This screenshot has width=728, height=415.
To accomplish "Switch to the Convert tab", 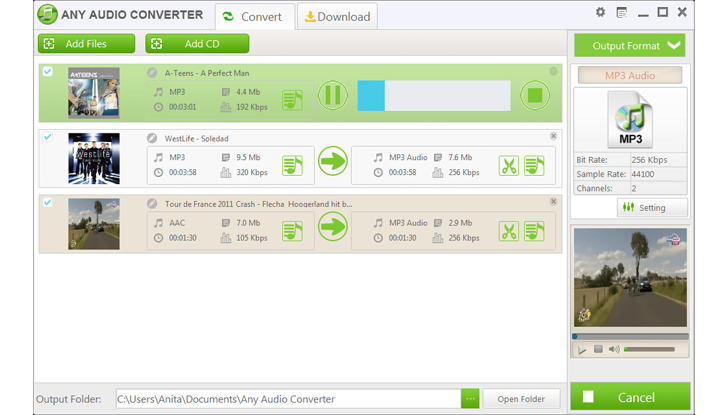I will (x=255, y=17).
